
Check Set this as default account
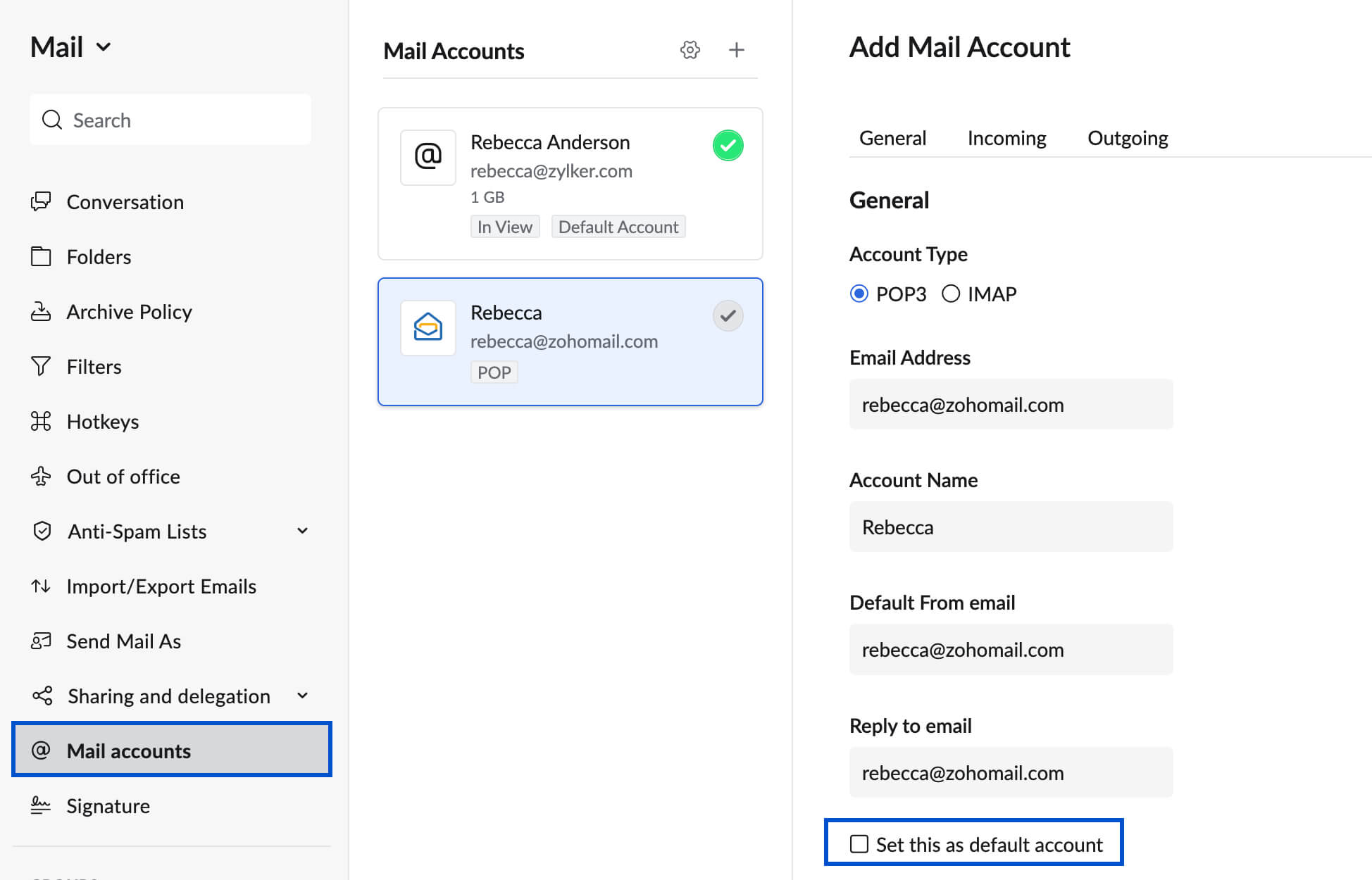859,844
